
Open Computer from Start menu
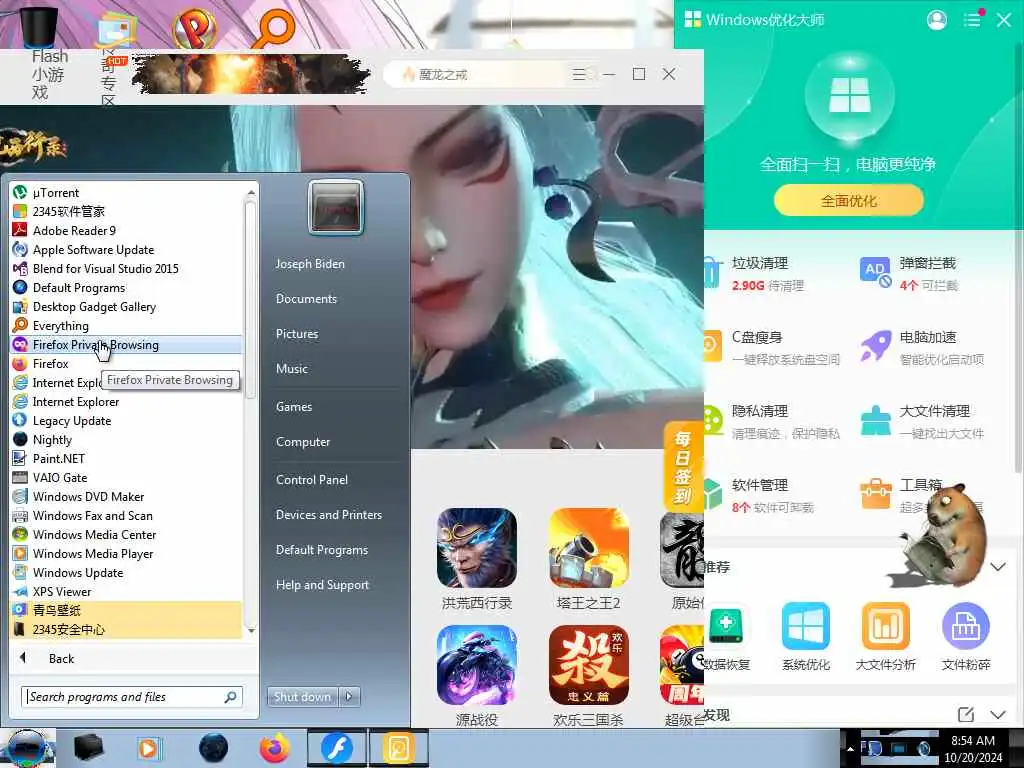coord(303,442)
